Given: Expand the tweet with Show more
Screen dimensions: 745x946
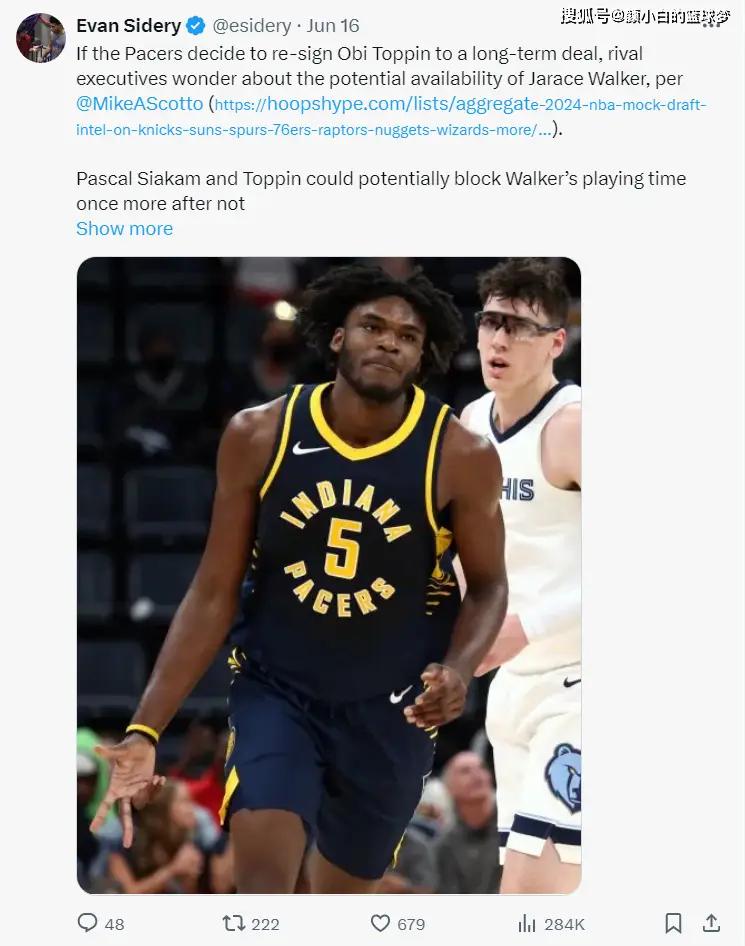Looking at the screenshot, I should click(124, 229).
